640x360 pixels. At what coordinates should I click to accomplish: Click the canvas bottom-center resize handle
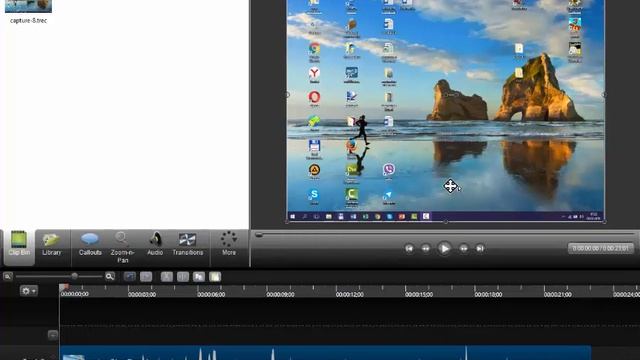click(x=446, y=222)
